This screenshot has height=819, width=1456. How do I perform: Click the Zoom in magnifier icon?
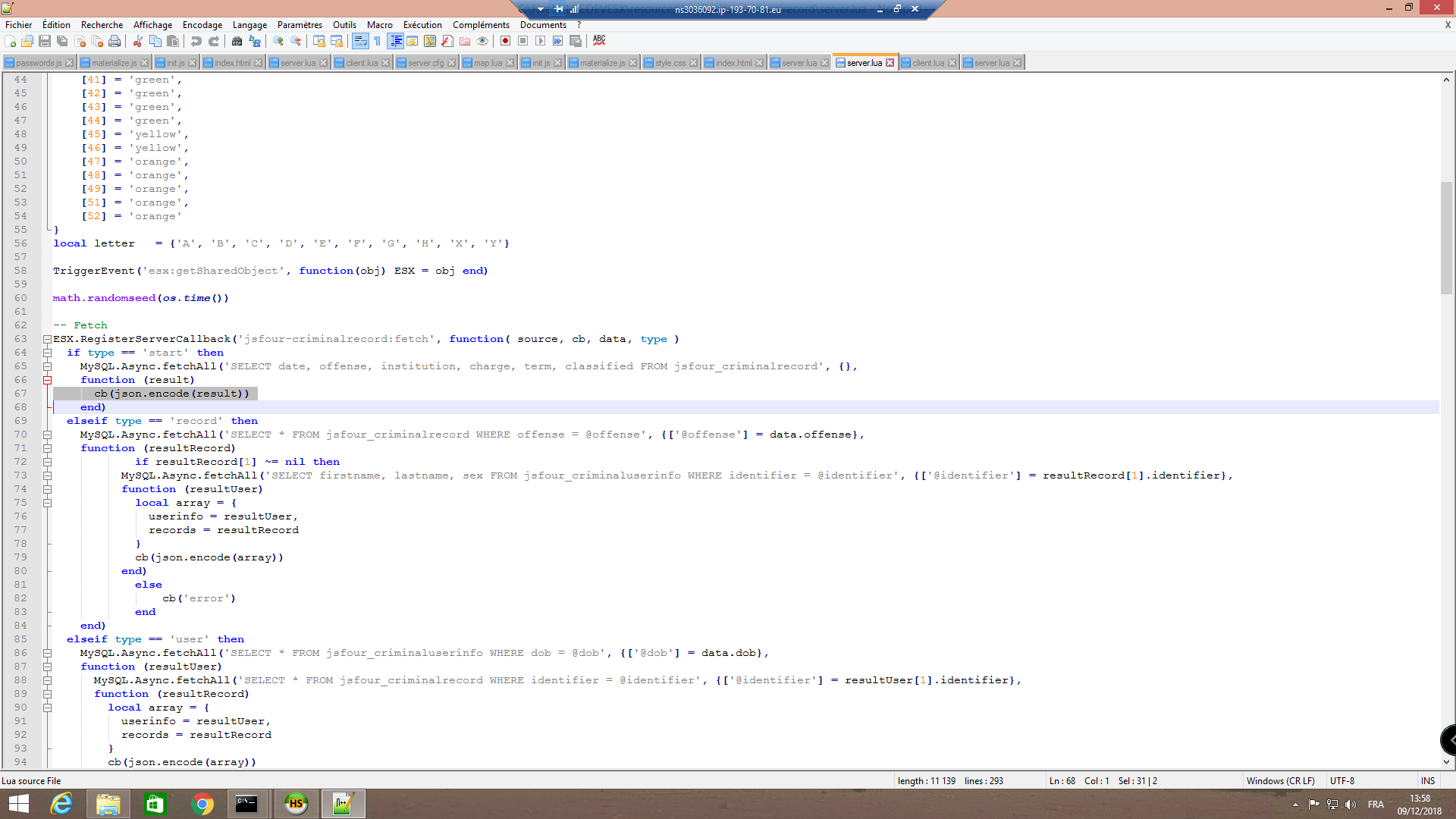[278, 41]
